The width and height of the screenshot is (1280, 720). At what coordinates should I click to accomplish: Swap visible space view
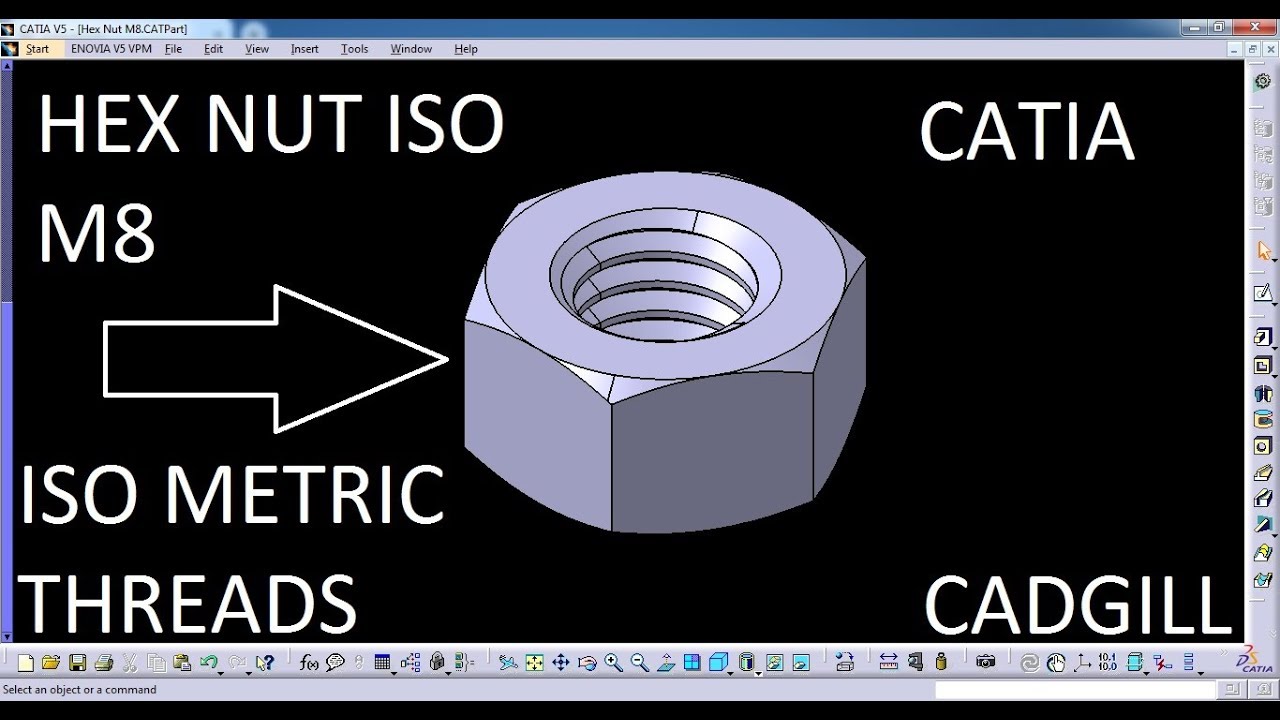tap(800, 662)
